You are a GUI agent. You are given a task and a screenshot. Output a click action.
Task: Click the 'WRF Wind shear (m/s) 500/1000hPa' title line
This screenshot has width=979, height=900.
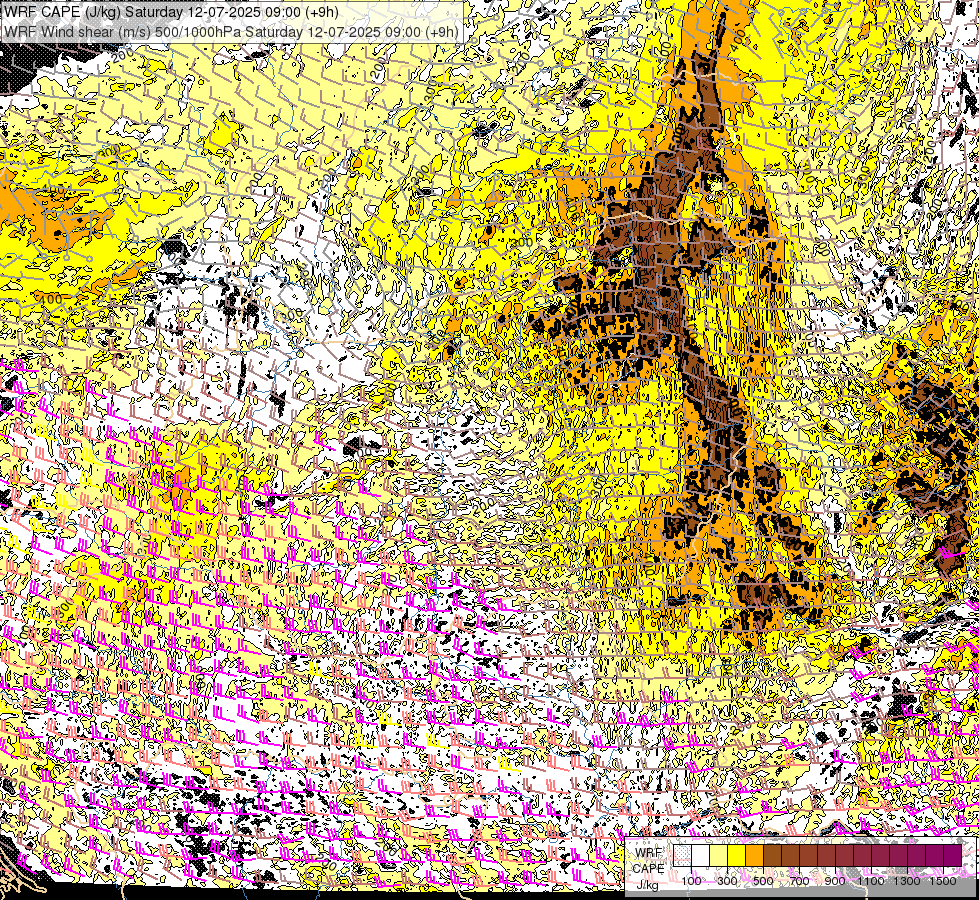(x=231, y=31)
